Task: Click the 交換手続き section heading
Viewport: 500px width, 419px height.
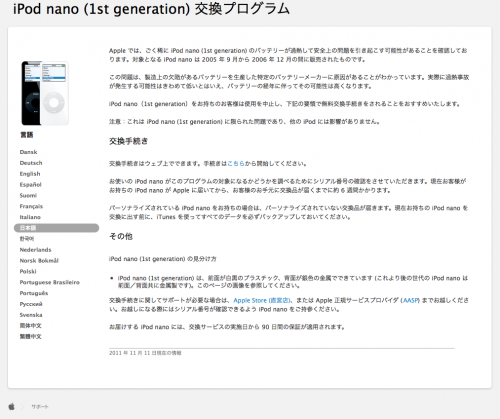Action: (x=128, y=141)
